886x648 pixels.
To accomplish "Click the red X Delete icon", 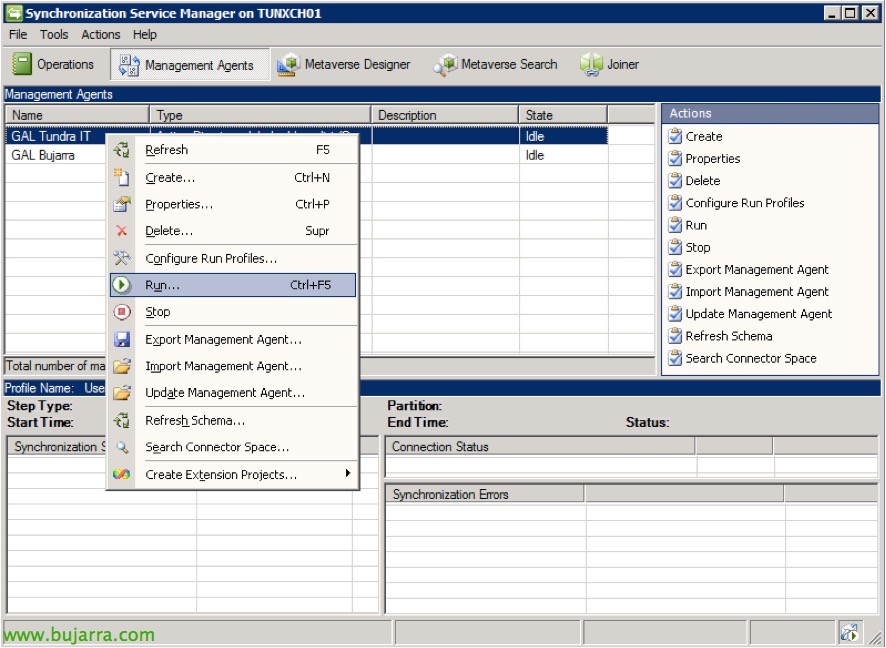I will [121, 231].
